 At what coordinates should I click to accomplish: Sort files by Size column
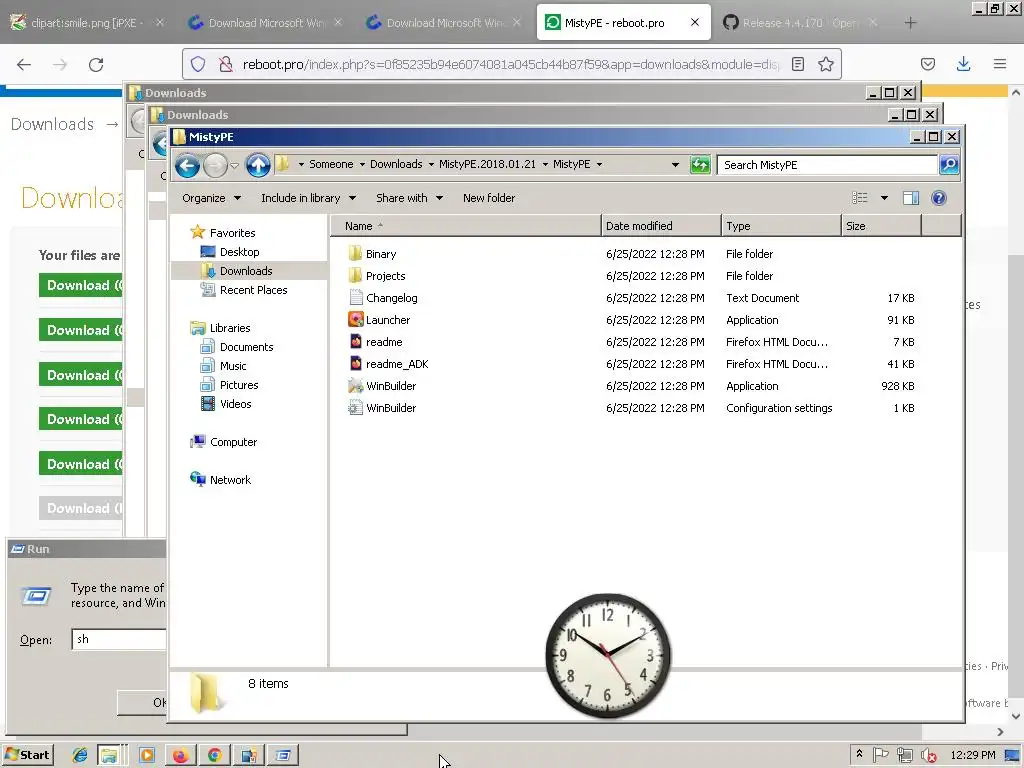(x=881, y=226)
